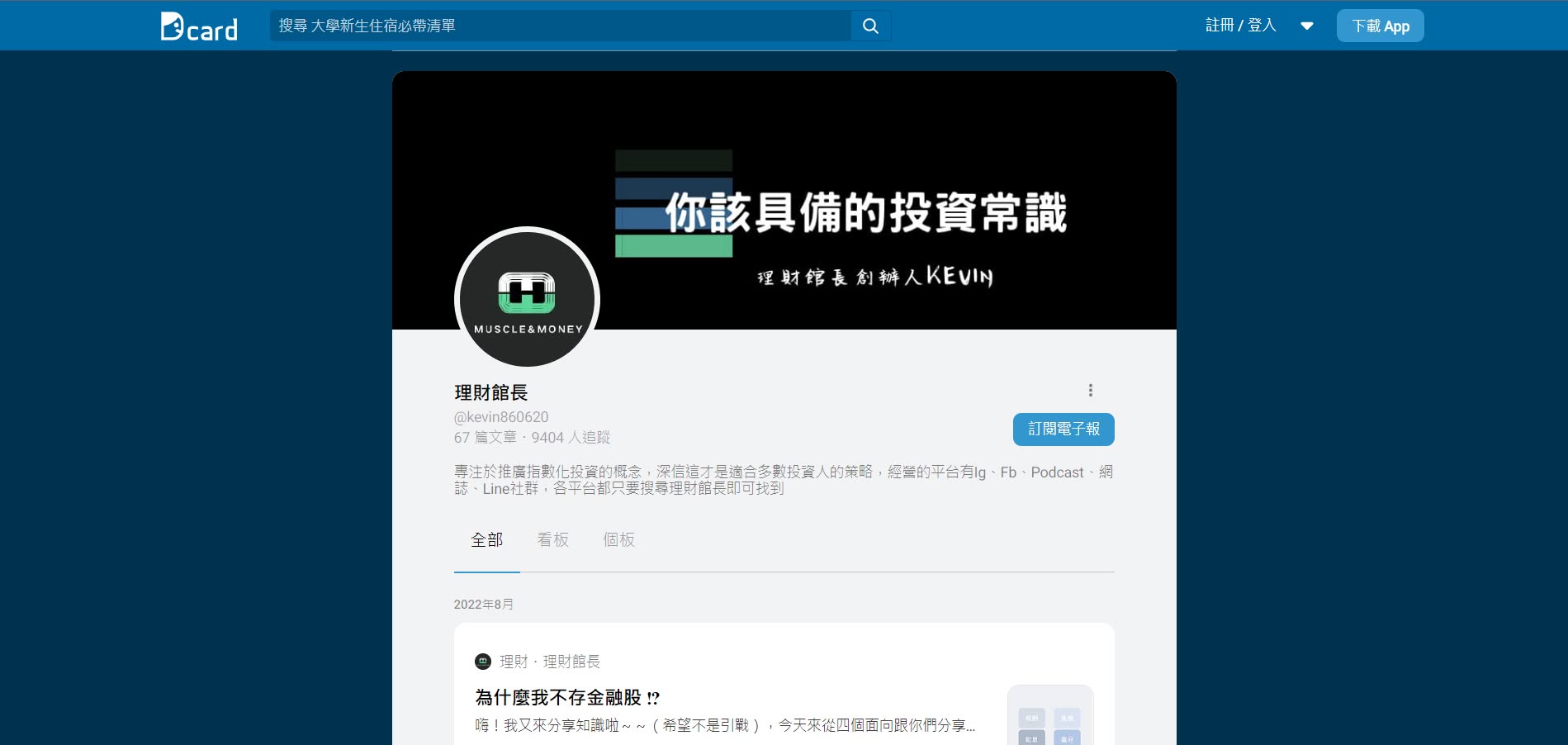Screen dimensions: 1568x745
Task: Click the 9404 人追蹤 follower count
Action: pos(571,438)
